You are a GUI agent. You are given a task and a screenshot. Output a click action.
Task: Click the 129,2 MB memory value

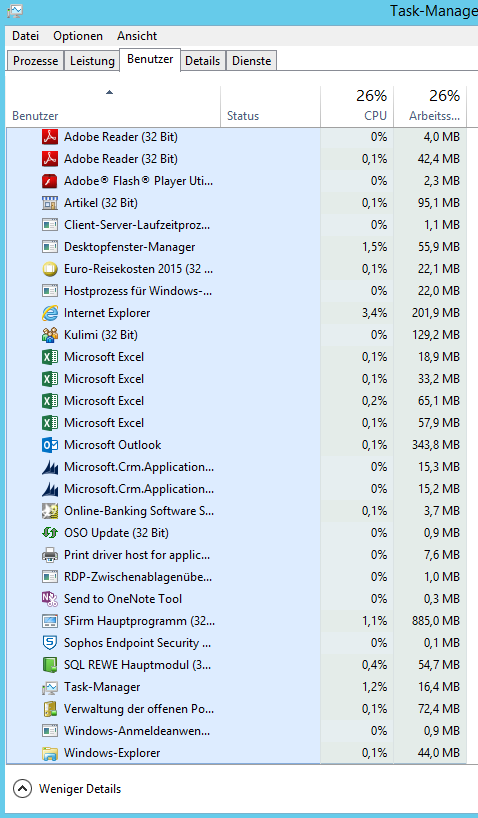tap(435, 335)
